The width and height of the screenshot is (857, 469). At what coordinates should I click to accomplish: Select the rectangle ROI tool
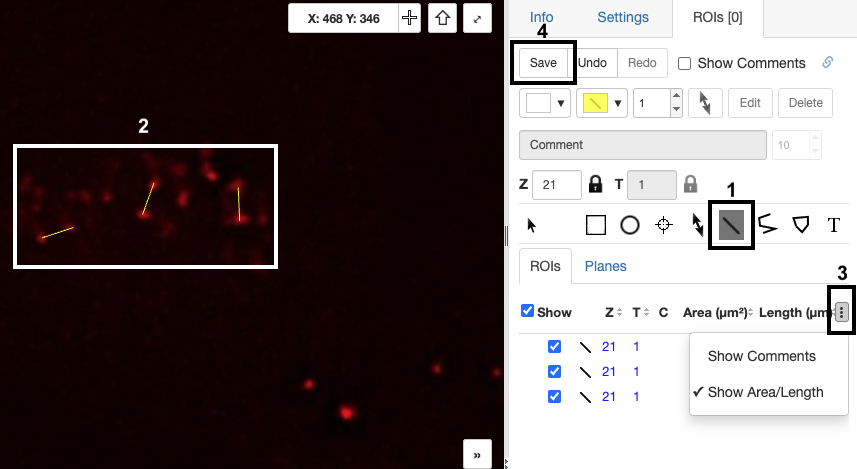[596, 225]
